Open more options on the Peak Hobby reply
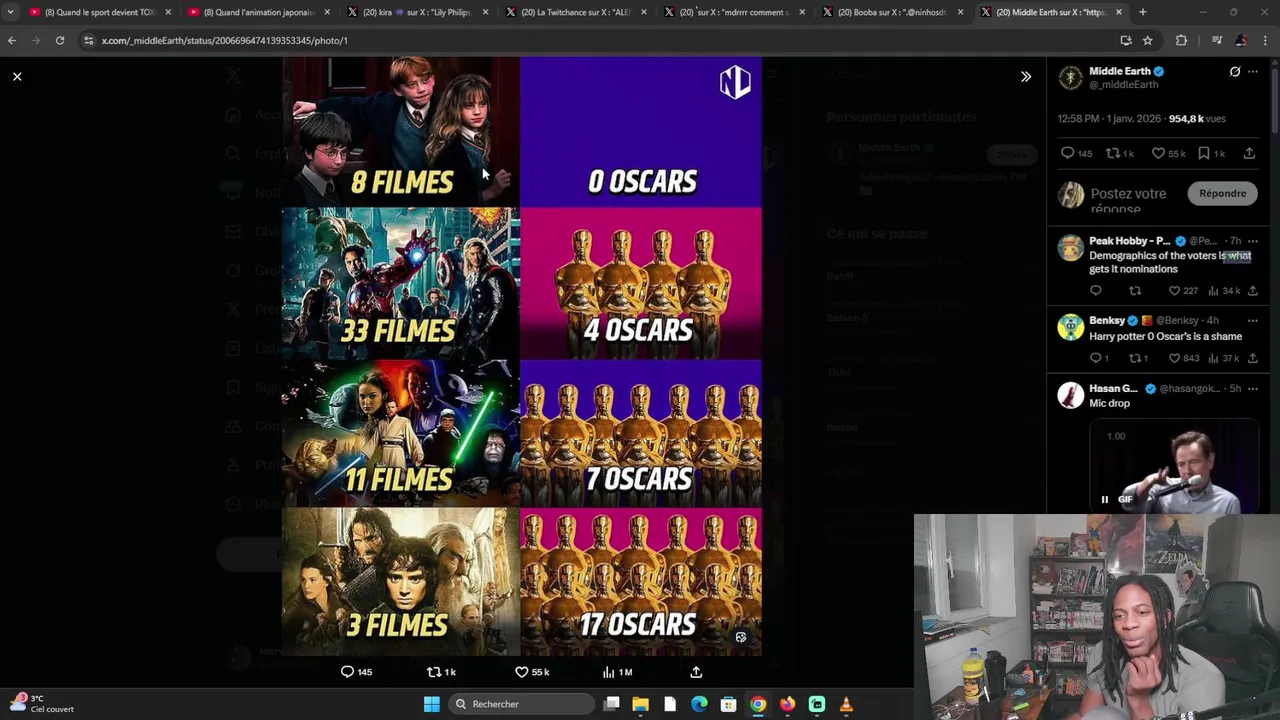1280x720 pixels. coord(1253,241)
